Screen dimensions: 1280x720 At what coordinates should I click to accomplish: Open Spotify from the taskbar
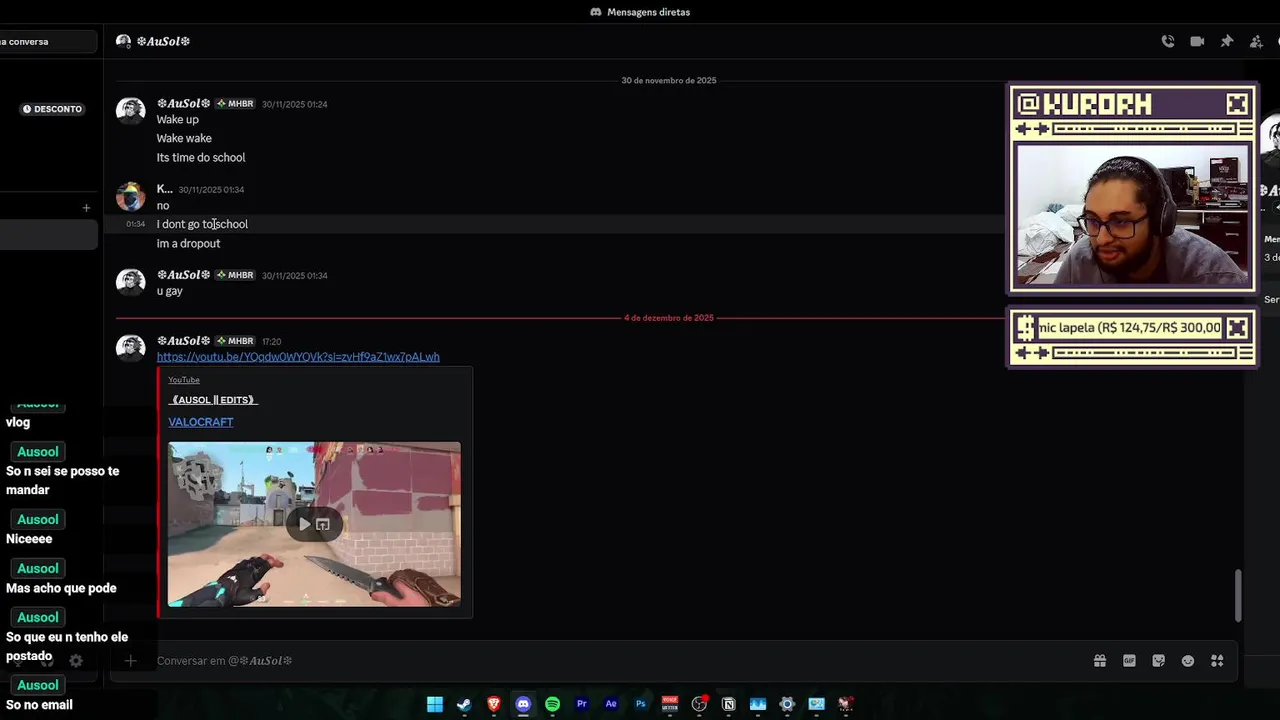point(552,704)
